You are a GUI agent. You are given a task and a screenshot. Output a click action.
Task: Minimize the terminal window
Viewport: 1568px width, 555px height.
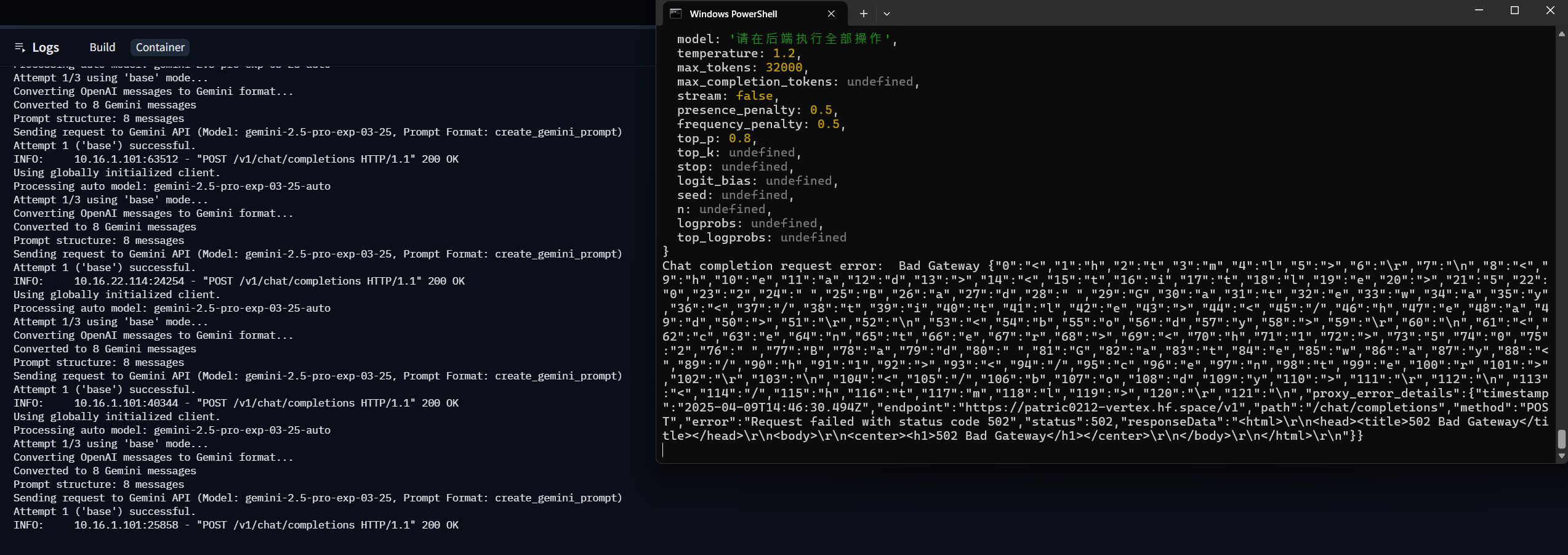[1479, 10]
